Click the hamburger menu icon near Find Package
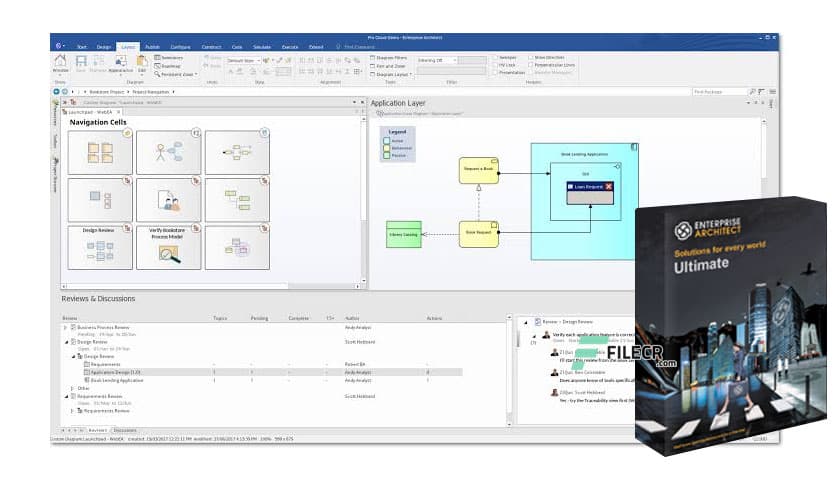 [773, 92]
